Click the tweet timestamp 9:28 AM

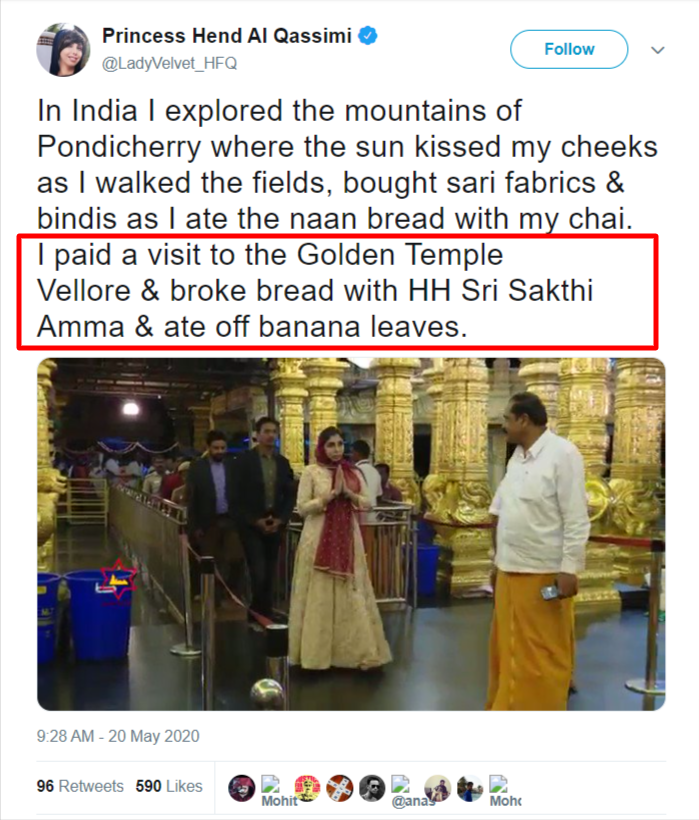pyautogui.click(x=118, y=736)
